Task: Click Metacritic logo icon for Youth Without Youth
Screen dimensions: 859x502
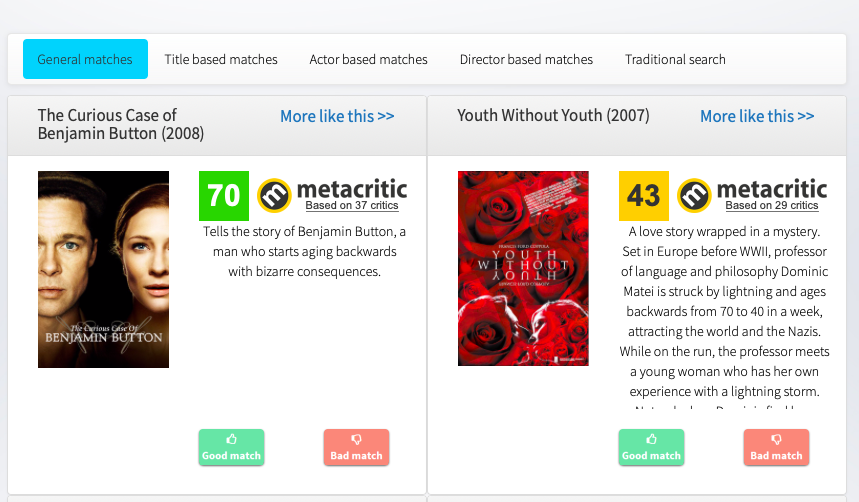Action: pos(695,196)
